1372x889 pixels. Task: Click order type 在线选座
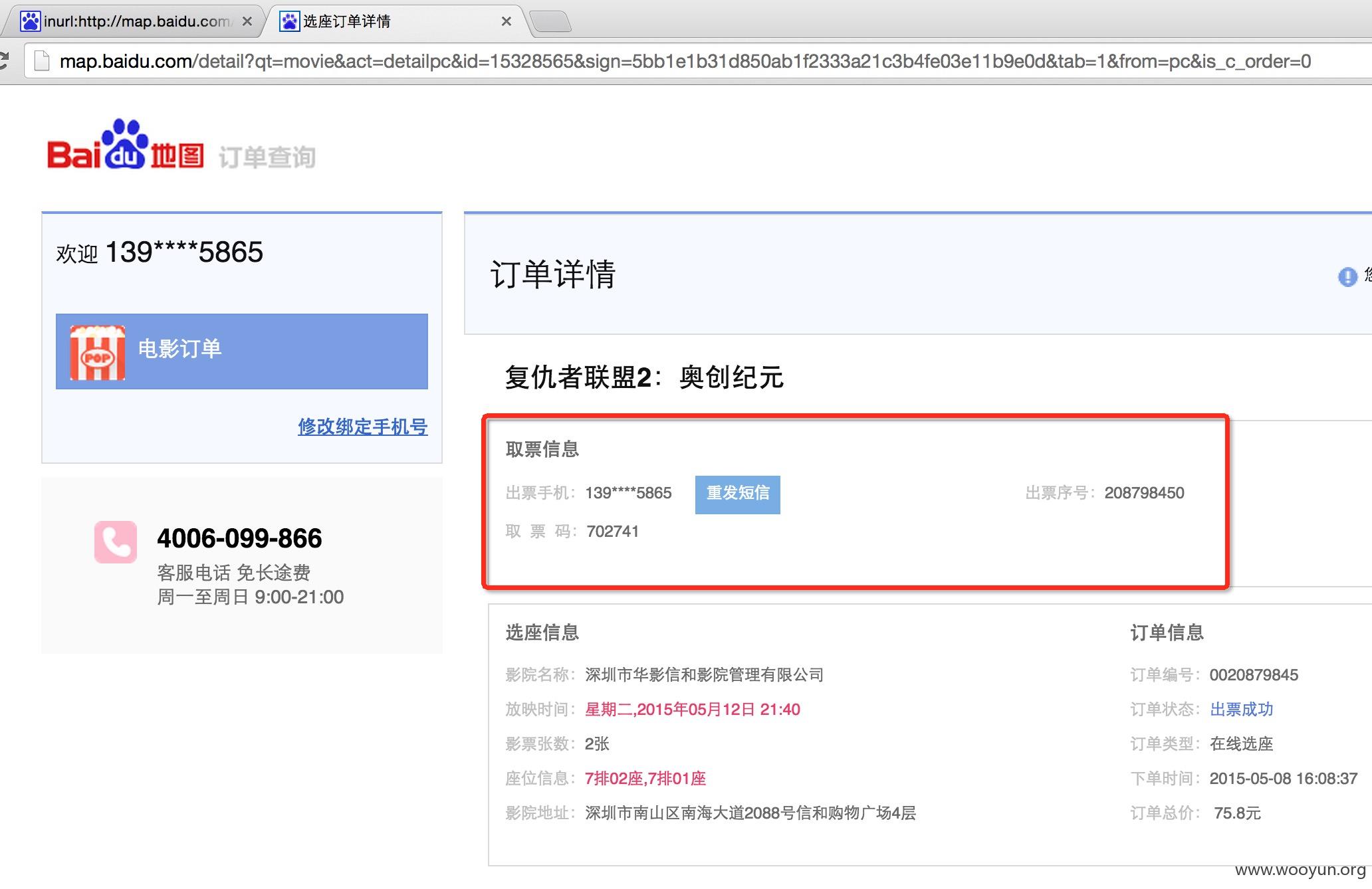[1242, 744]
